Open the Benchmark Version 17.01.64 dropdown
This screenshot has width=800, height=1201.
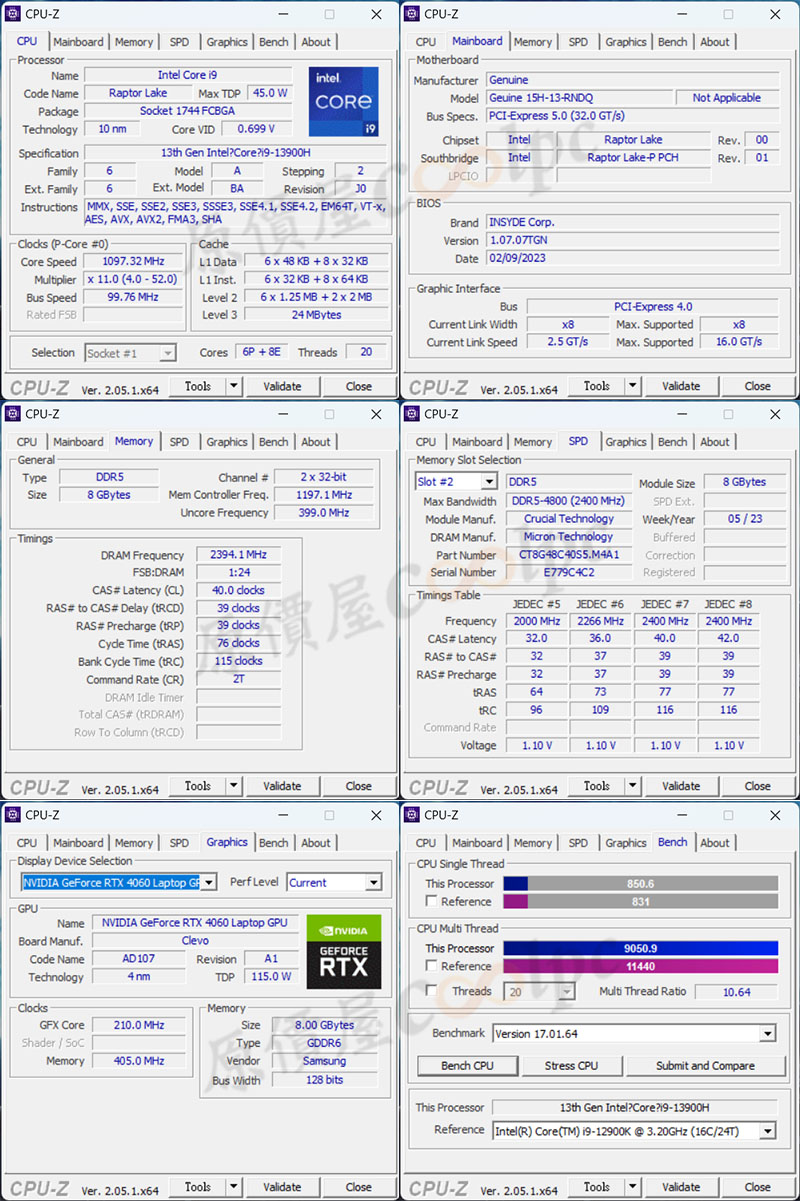pyautogui.click(x=767, y=1034)
